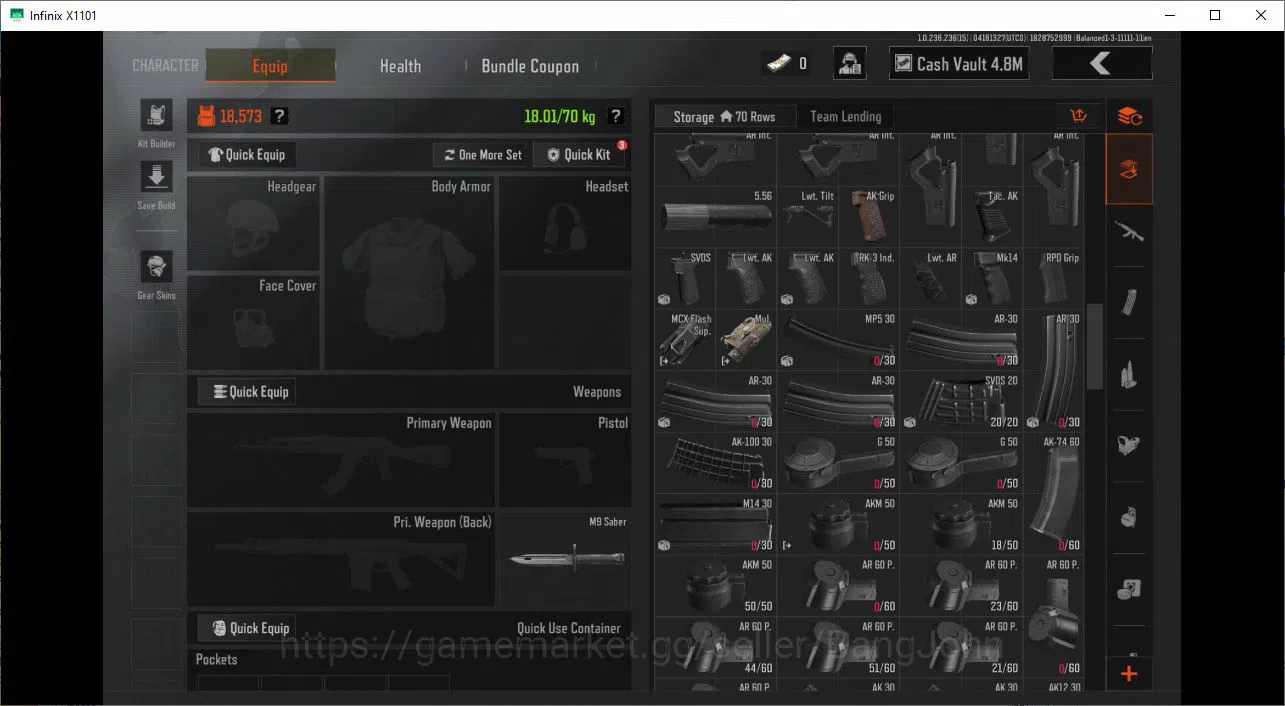This screenshot has height=706, width=1285.
Task: Click the empty Face Cover slot
Action: click(x=254, y=323)
